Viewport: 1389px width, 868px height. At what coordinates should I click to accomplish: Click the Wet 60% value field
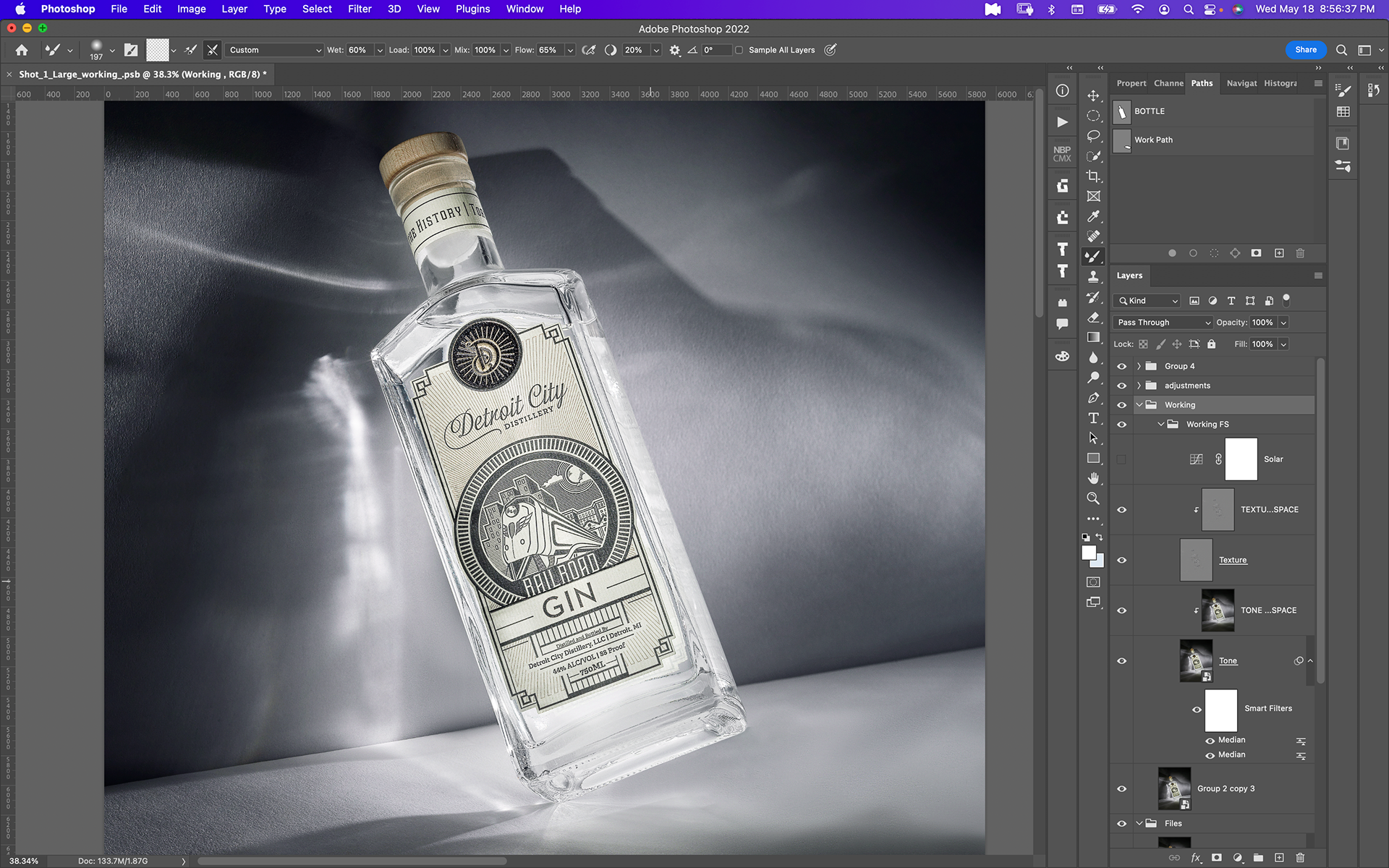tap(360, 50)
